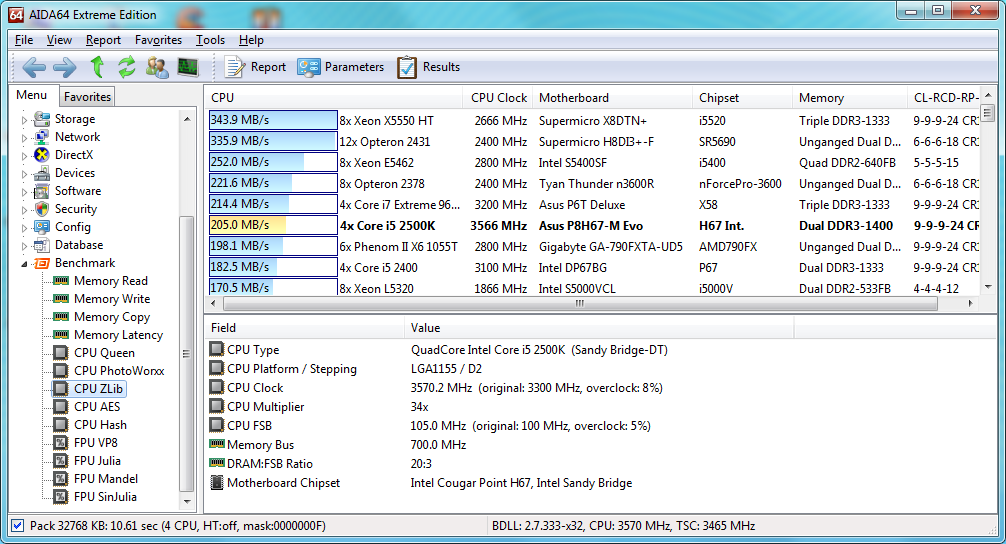1006x544 pixels.
Task: Sort by Memory column header
Action: pos(849,98)
